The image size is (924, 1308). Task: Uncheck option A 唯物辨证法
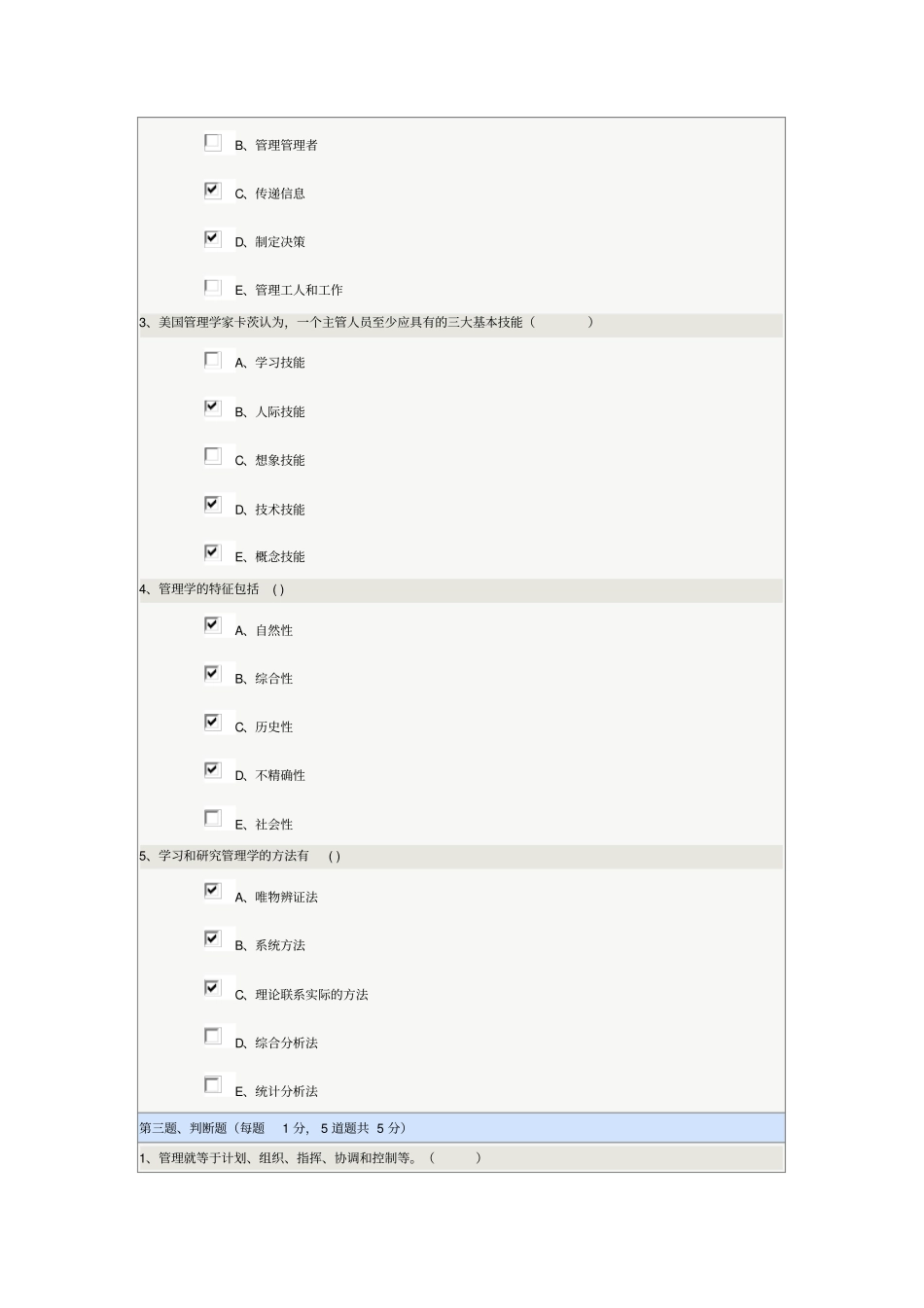click(x=213, y=891)
